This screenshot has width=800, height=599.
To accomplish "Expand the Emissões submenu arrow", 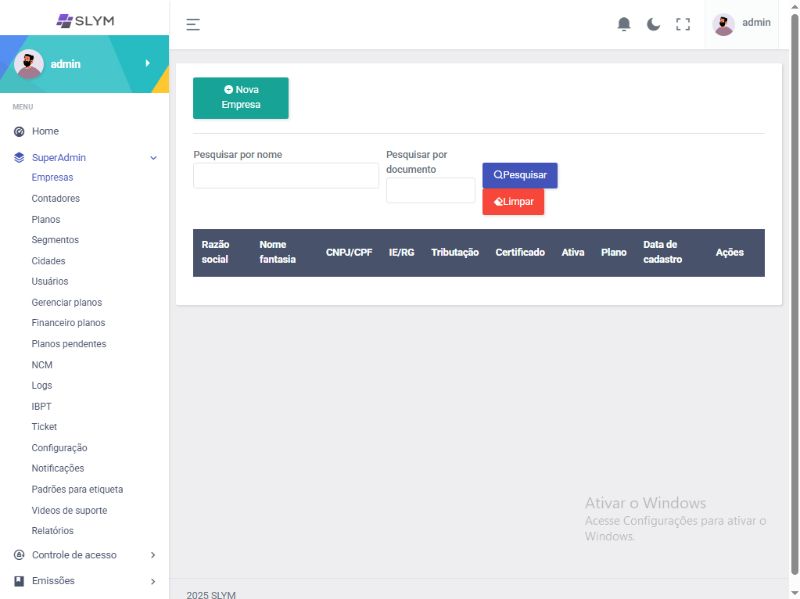I will click(x=153, y=581).
